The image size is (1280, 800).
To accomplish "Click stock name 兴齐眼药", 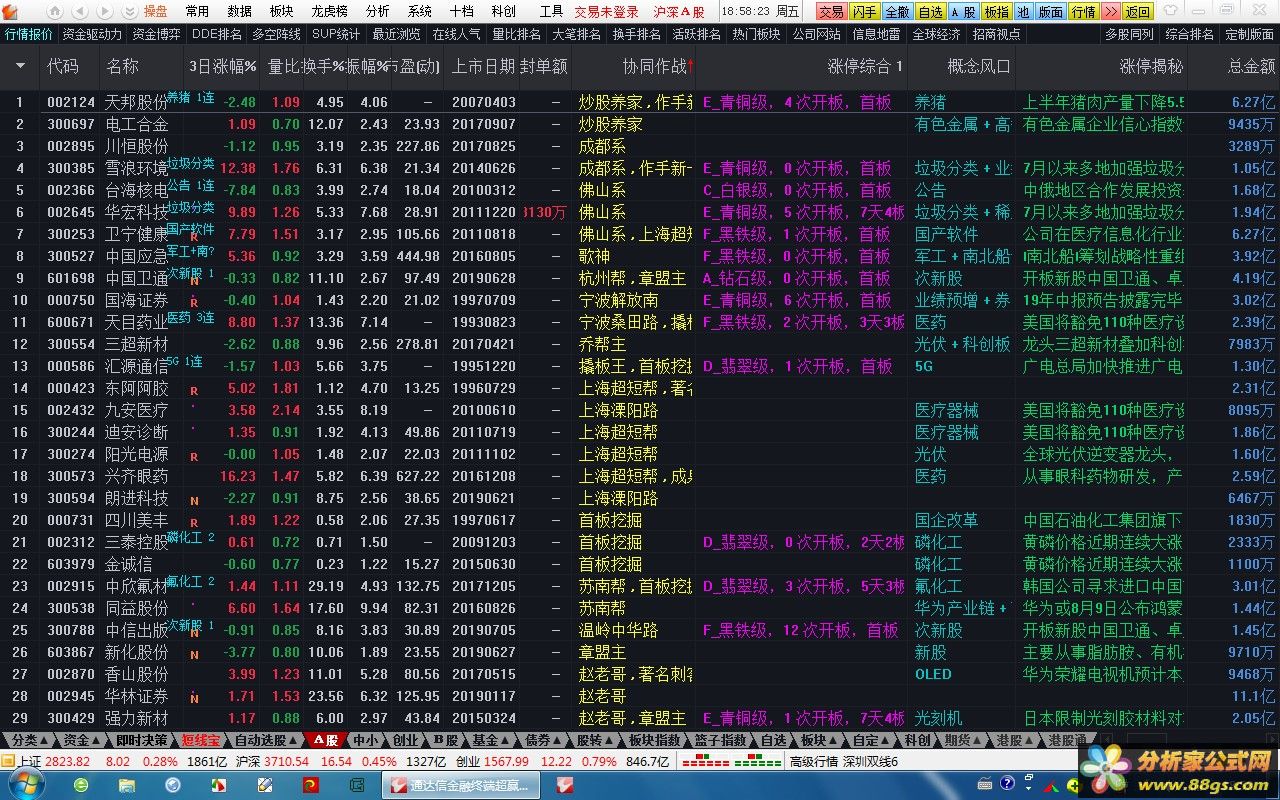I will point(137,476).
